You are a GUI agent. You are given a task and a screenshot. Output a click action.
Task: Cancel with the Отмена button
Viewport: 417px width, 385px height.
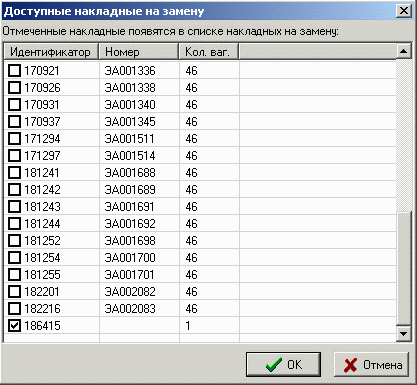click(371, 365)
